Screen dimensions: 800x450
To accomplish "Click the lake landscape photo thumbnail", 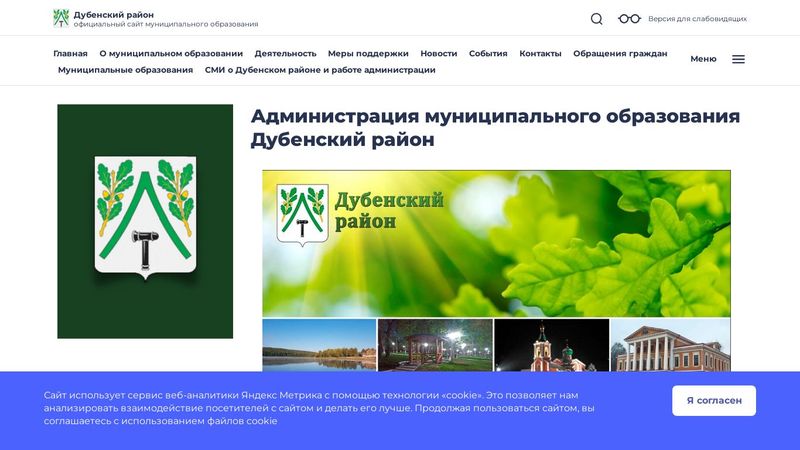I will [x=319, y=345].
